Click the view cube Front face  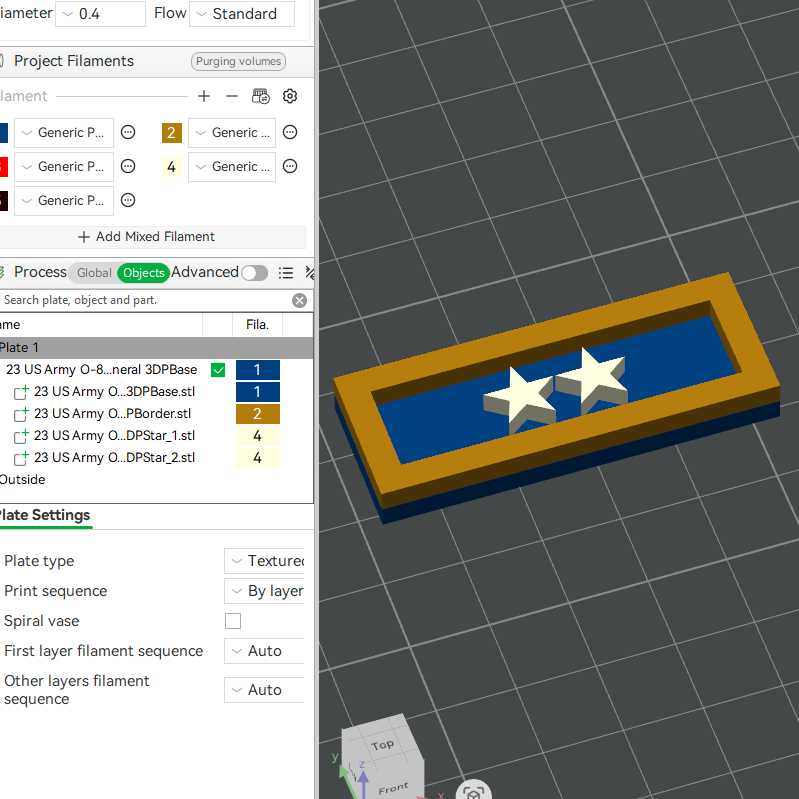392,789
